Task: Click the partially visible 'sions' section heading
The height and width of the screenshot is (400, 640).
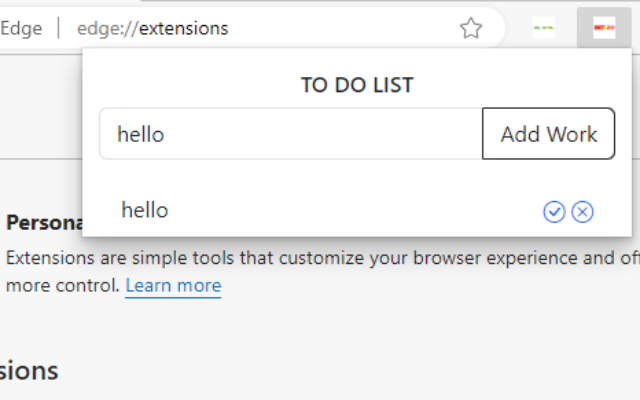Action: pos(29,370)
